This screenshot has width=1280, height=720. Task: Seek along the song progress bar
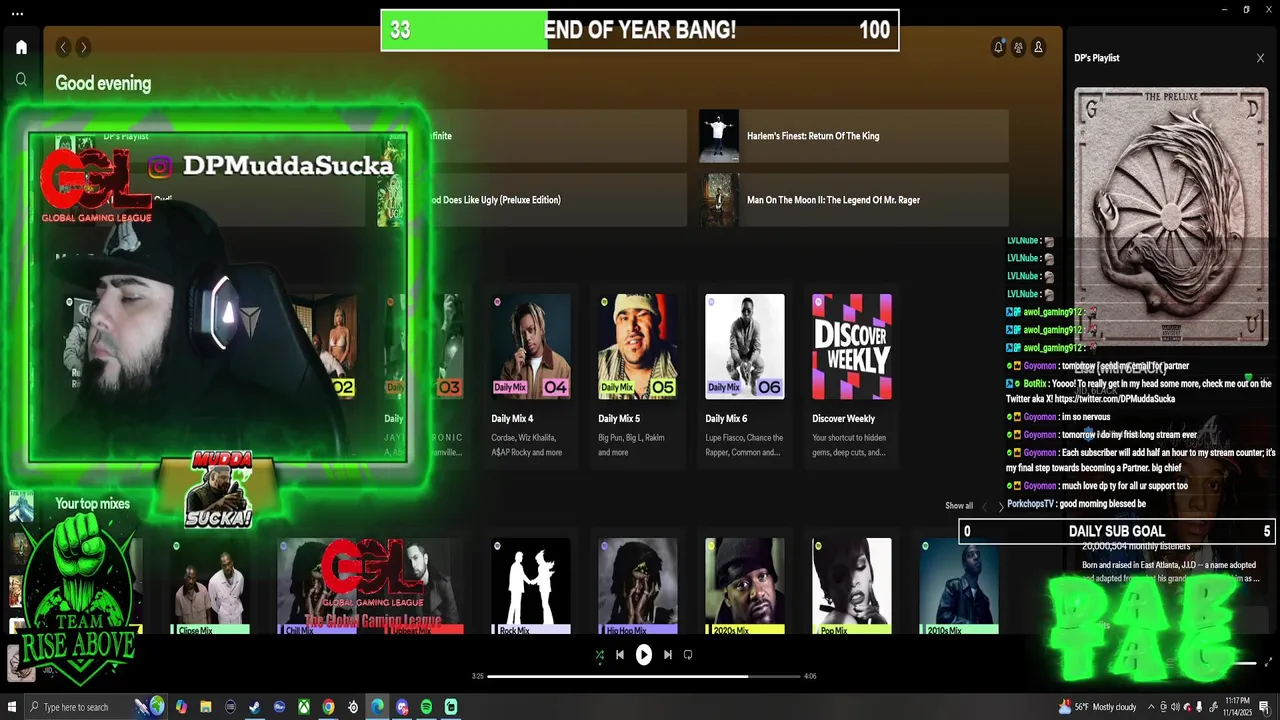point(645,676)
